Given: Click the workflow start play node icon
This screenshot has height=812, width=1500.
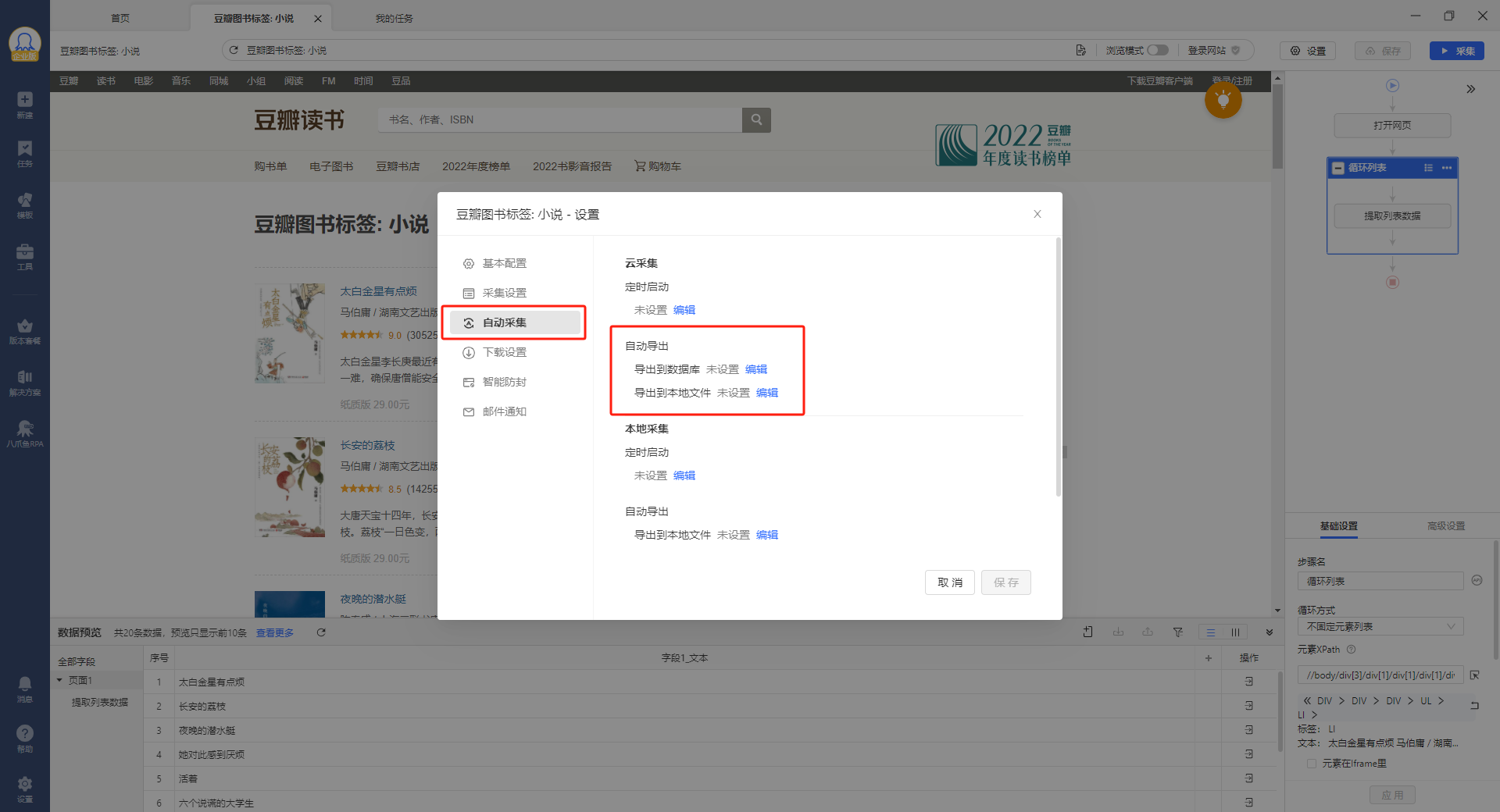Looking at the screenshot, I should 1392,85.
